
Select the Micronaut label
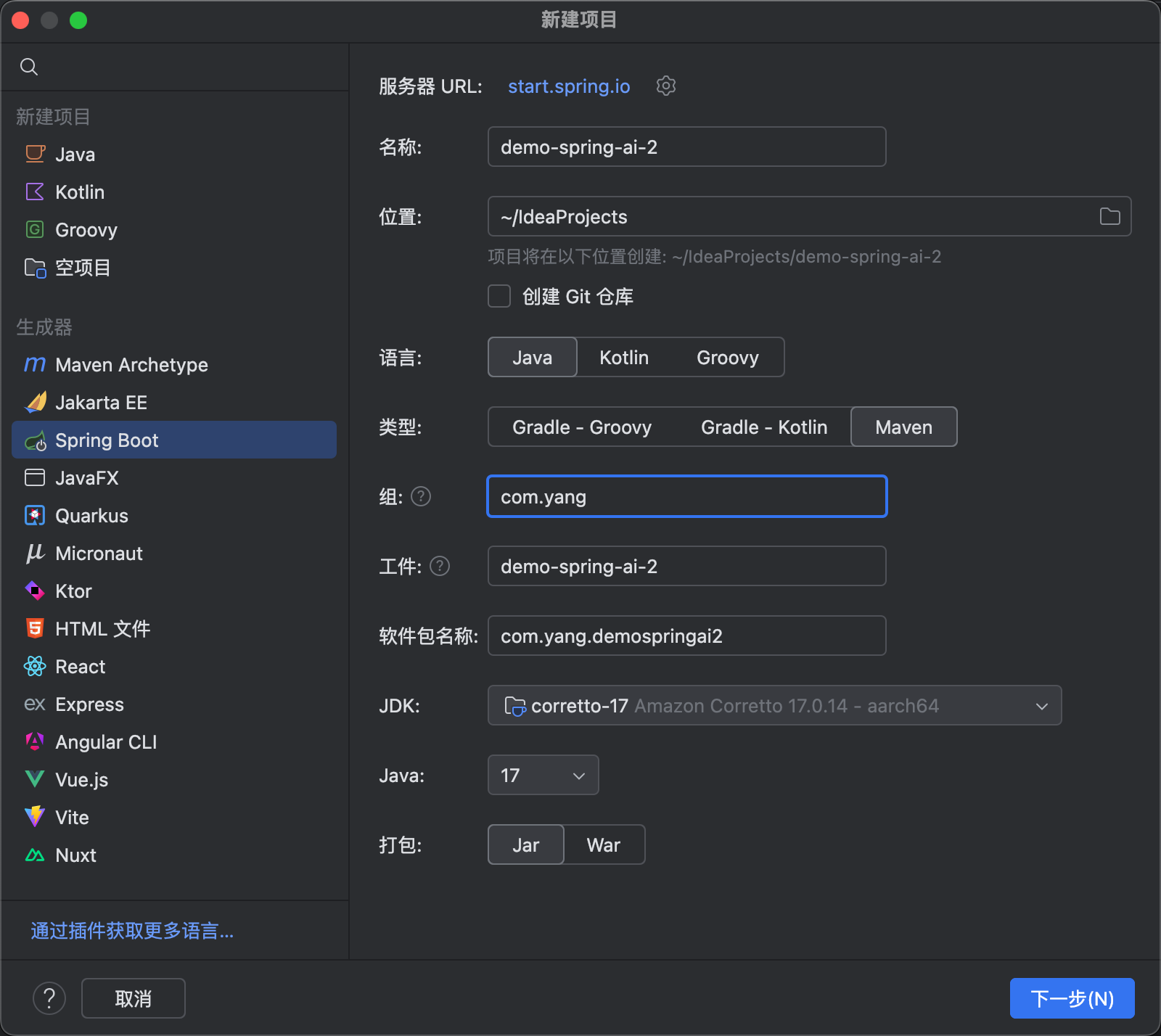pyautogui.click(x=99, y=554)
